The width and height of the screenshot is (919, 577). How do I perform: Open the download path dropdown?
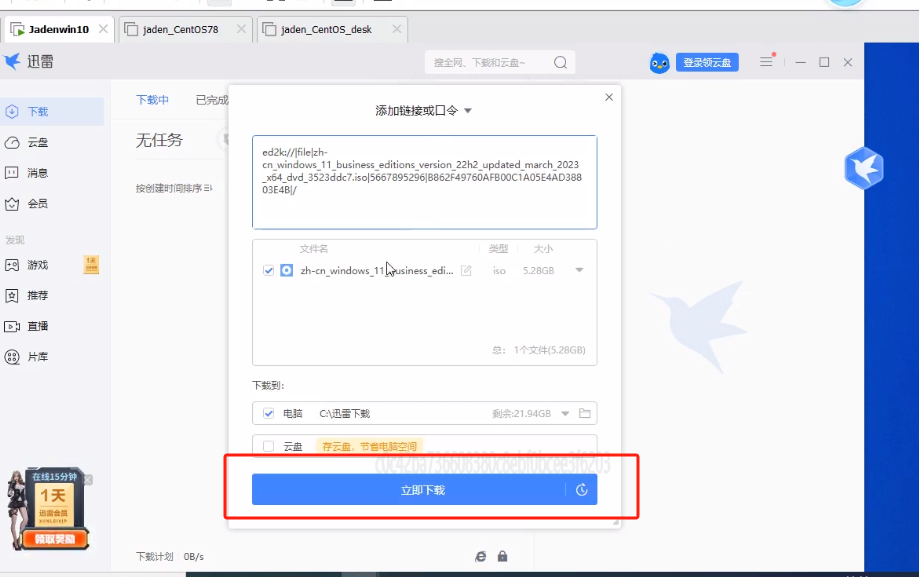565,413
